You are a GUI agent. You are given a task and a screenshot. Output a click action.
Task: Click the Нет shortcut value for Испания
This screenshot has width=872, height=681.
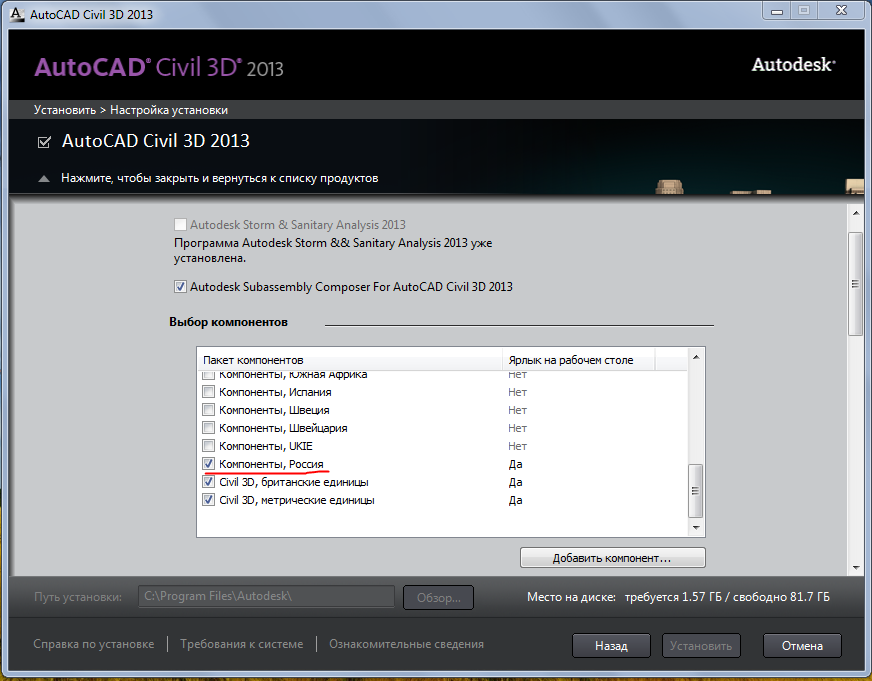tap(517, 392)
